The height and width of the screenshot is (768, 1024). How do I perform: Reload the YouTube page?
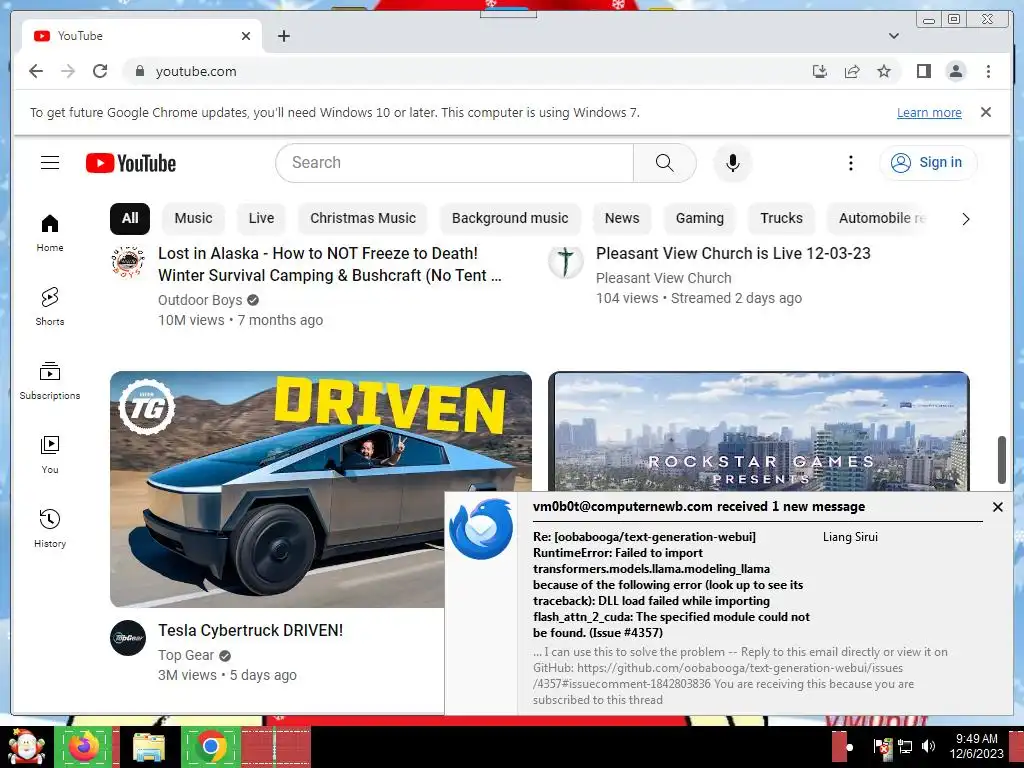(100, 71)
